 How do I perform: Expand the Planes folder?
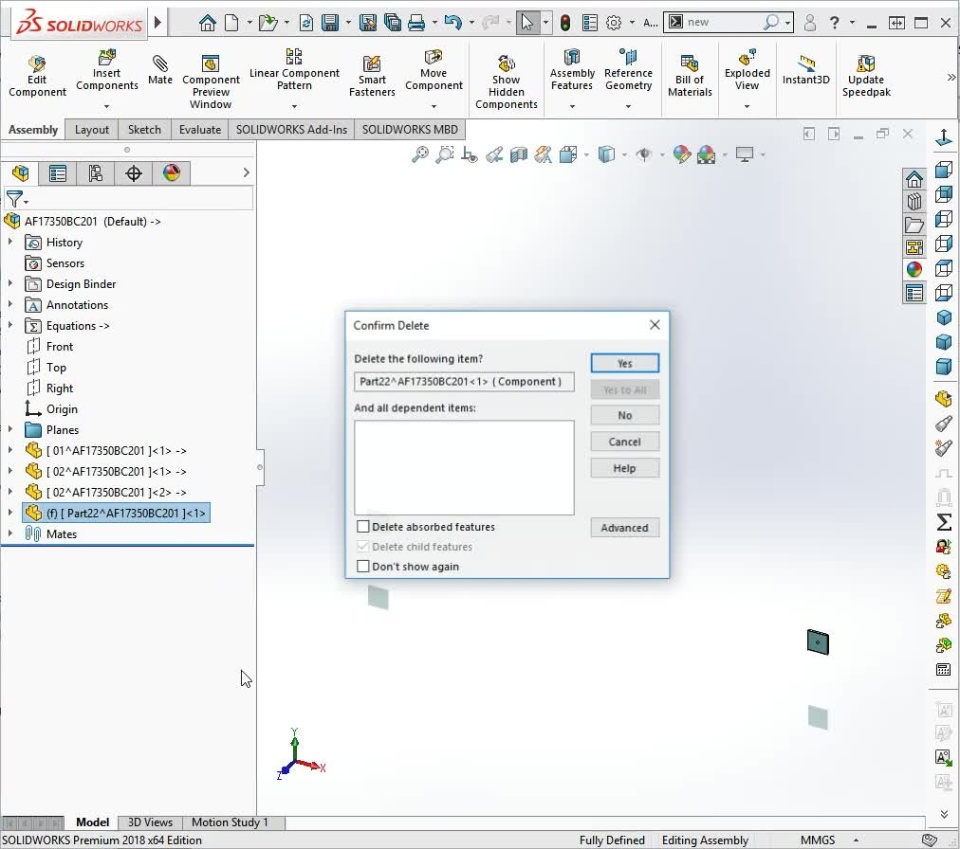(10, 430)
